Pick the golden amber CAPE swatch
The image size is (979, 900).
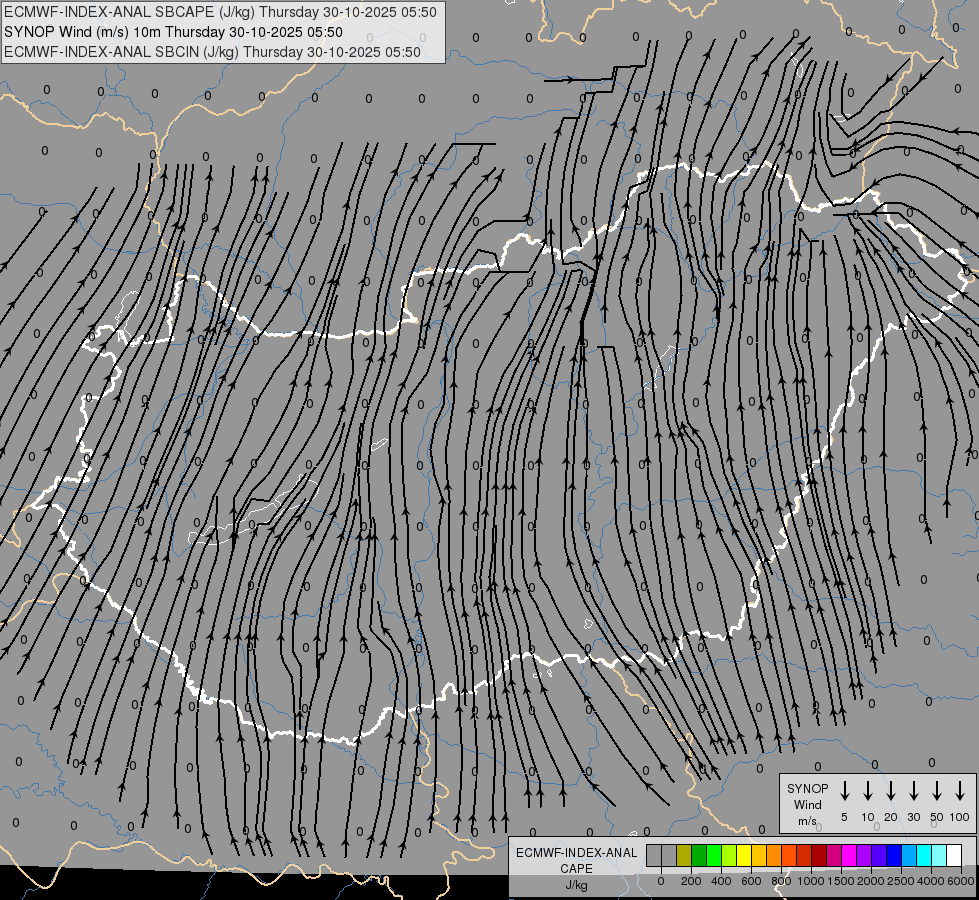(759, 856)
